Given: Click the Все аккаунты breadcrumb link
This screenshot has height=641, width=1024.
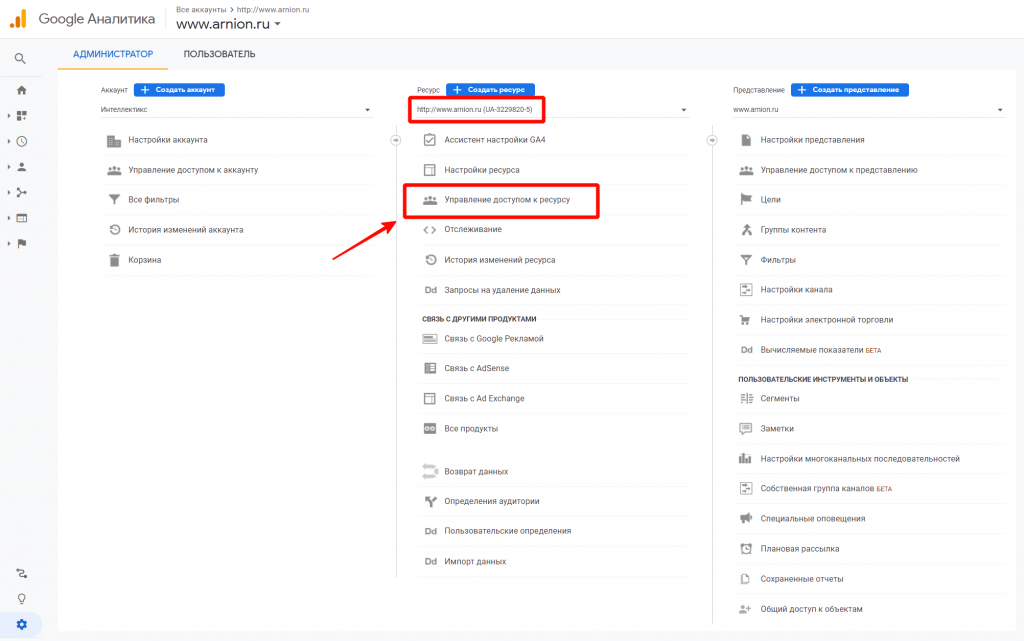Looking at the screenshot, I should click(x=201, y=10).
